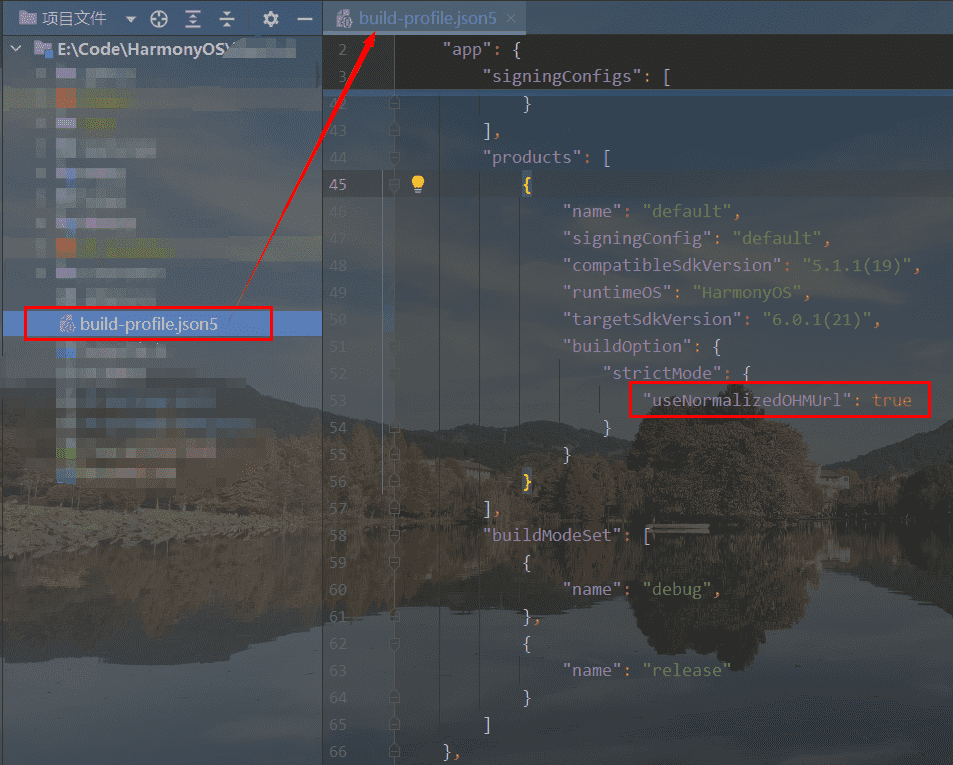This screenshot has height=765, width=953.
Task: Click the locate opened file crosshair icon
Action: (x=159, y=19)
